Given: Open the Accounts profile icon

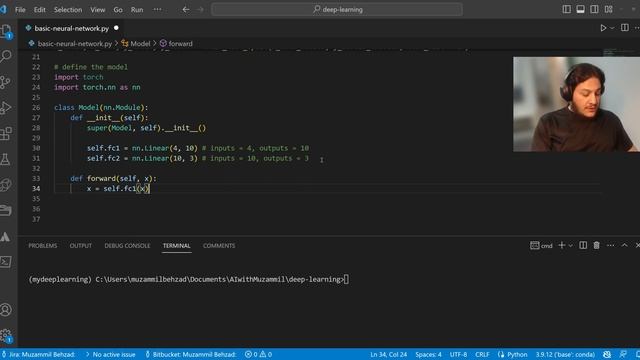Looking at the screenshot, I should 6,310.
